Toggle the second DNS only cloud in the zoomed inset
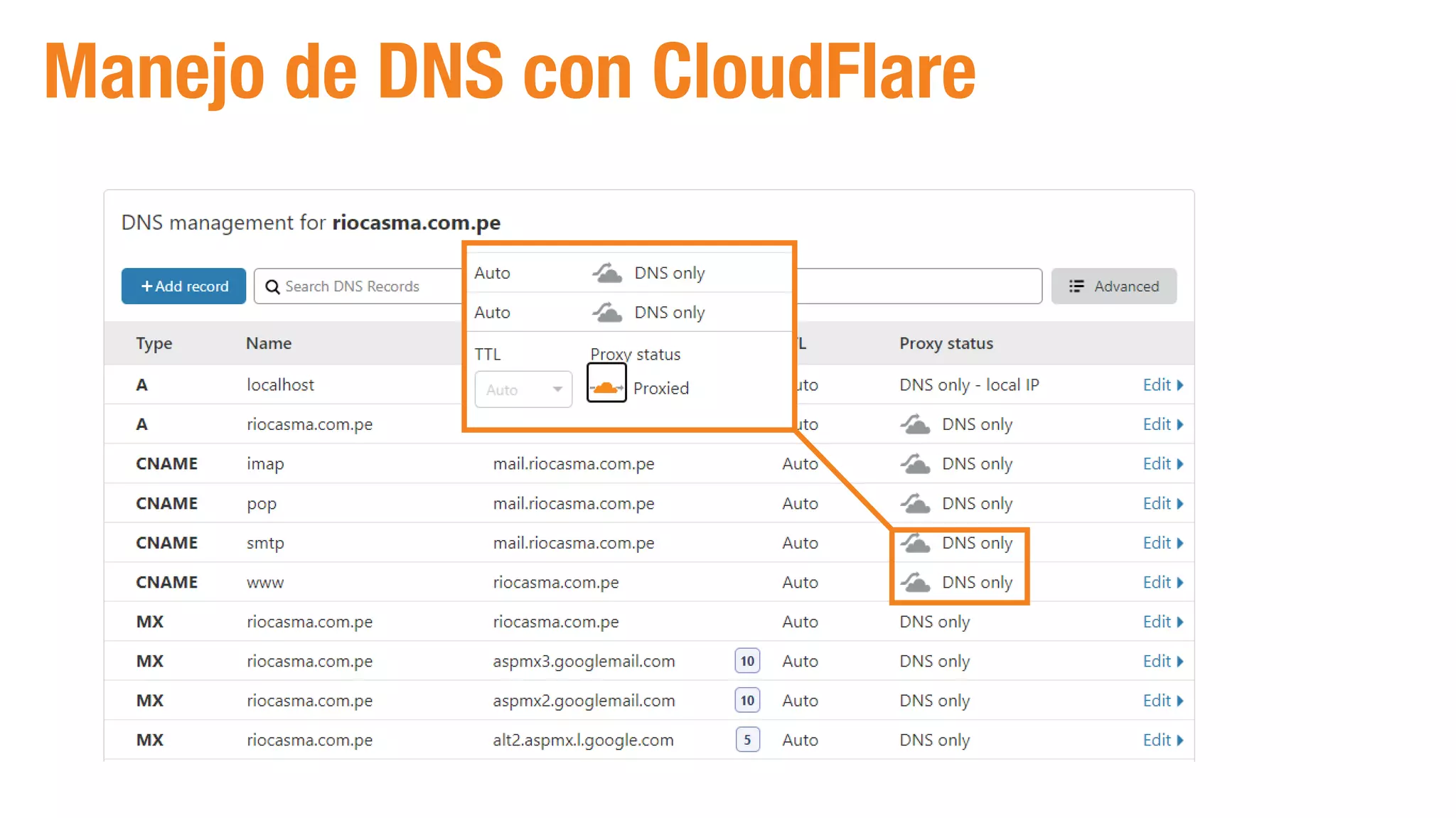This screenshot has width=1456, height=818. click(x=608, y=312)
